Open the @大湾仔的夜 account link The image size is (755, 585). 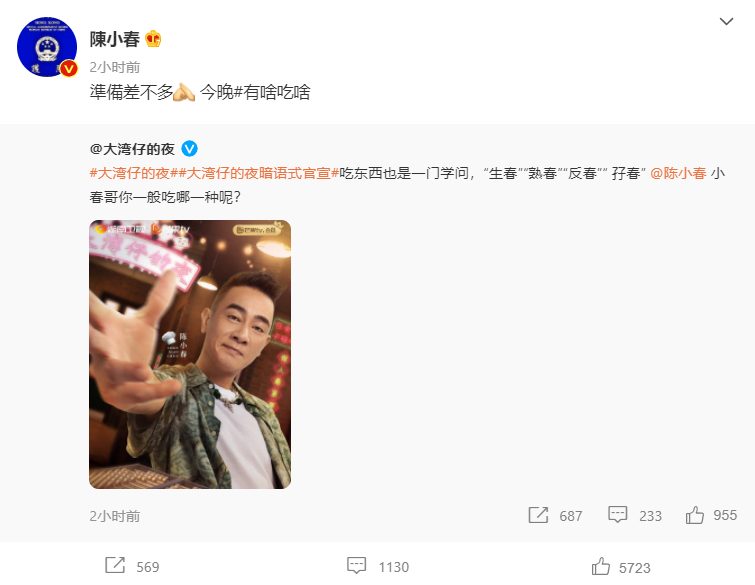coord(132,149)
